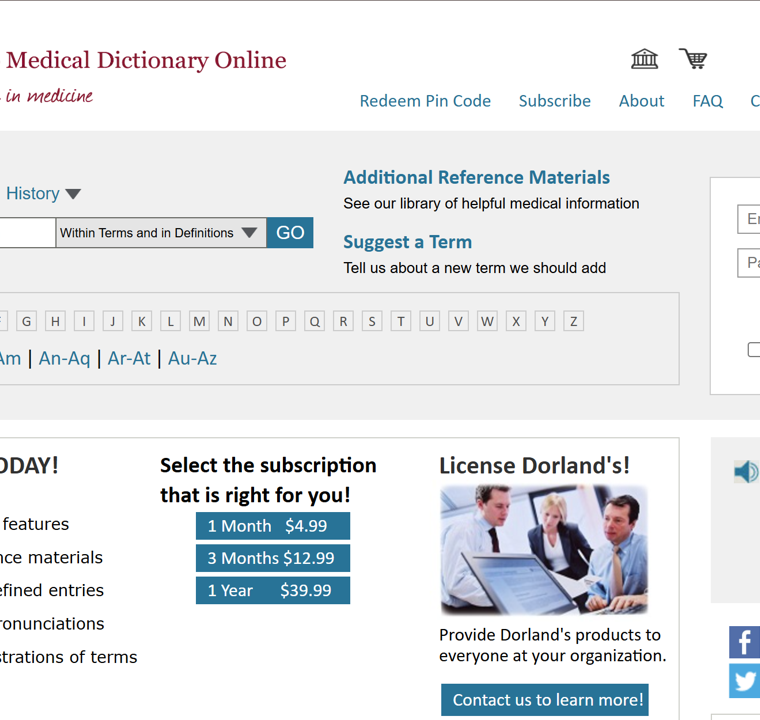Select letter J in alphabet index
760x720 pixels.
pyautogui.click(x=113, y=321)
